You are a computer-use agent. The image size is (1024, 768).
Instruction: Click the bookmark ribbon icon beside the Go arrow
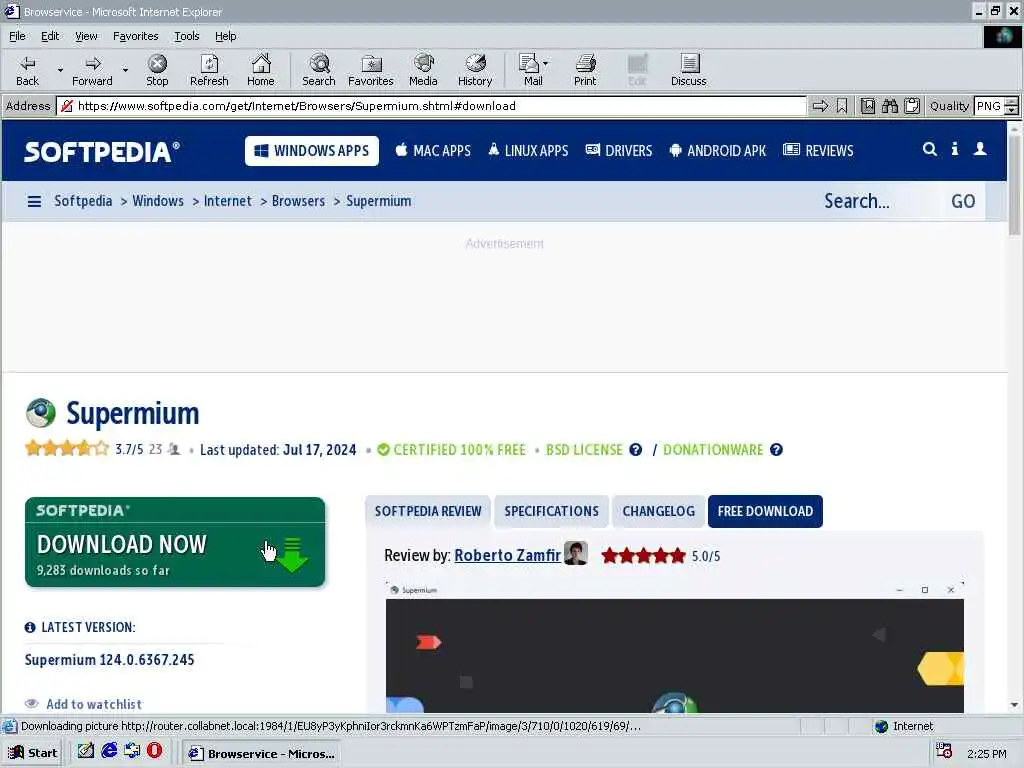point(842,106)
